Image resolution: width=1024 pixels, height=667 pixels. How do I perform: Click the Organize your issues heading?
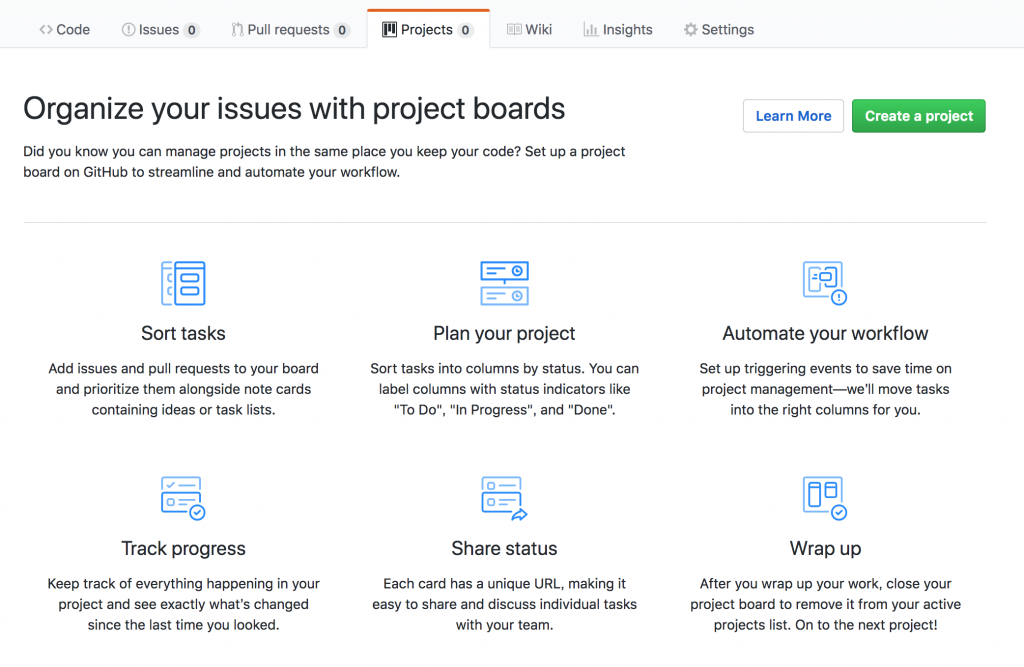(294, 108)
